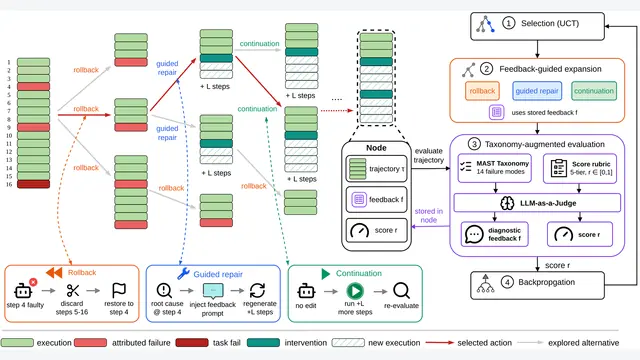This screenshot has height=360, width=640.
Task: Click the 'Selection (UCT)' label
Action: click(550, 23)
